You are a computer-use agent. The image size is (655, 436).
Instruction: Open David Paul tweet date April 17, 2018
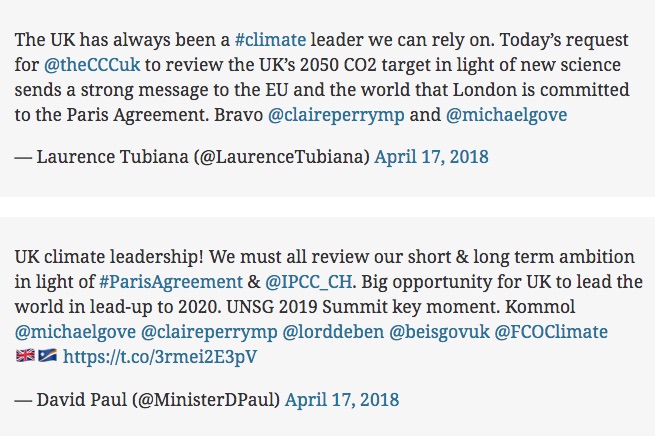tap(342, 400)
